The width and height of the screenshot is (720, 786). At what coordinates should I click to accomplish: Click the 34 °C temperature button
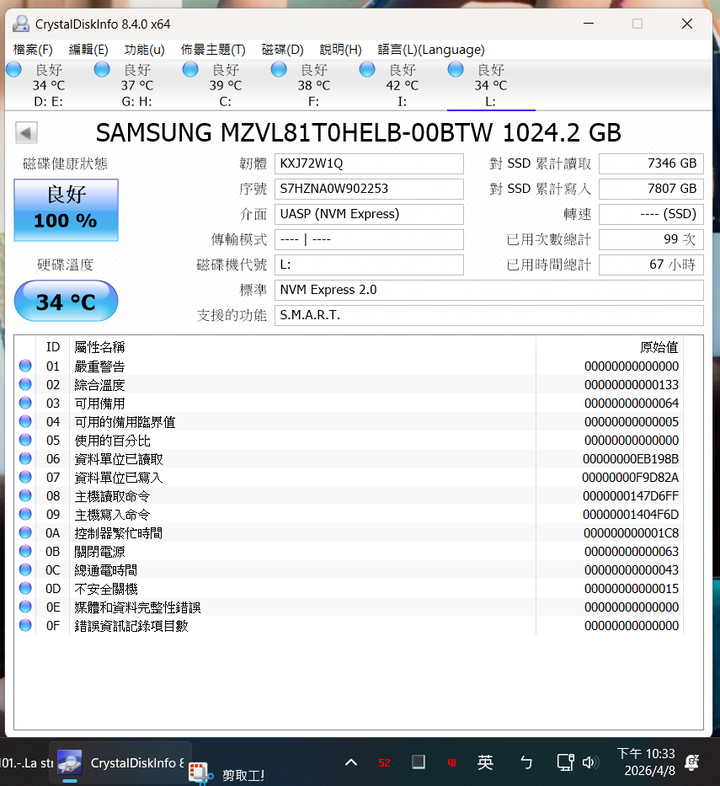pos(66,301)
